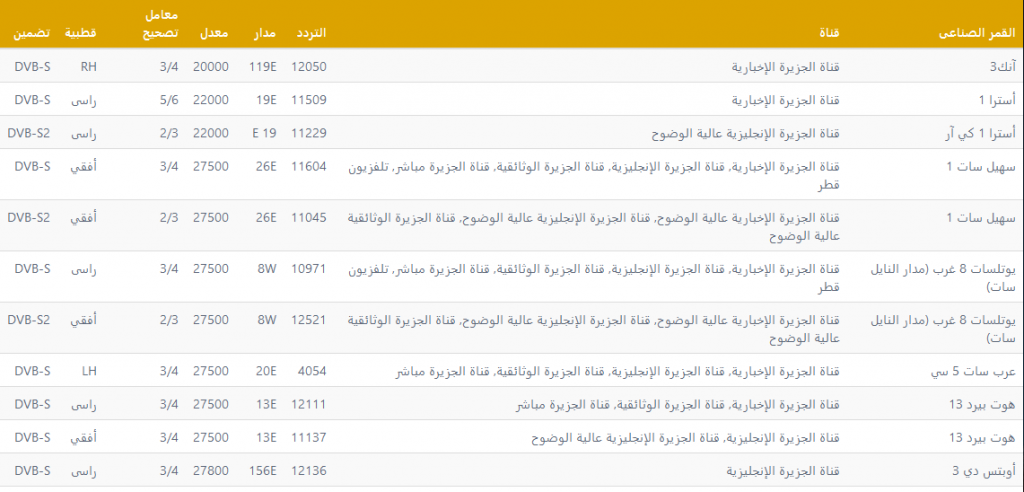Click 8W in the 12521 row
The width and height of the screenshot is (1024, 492).
pos(267,320)
